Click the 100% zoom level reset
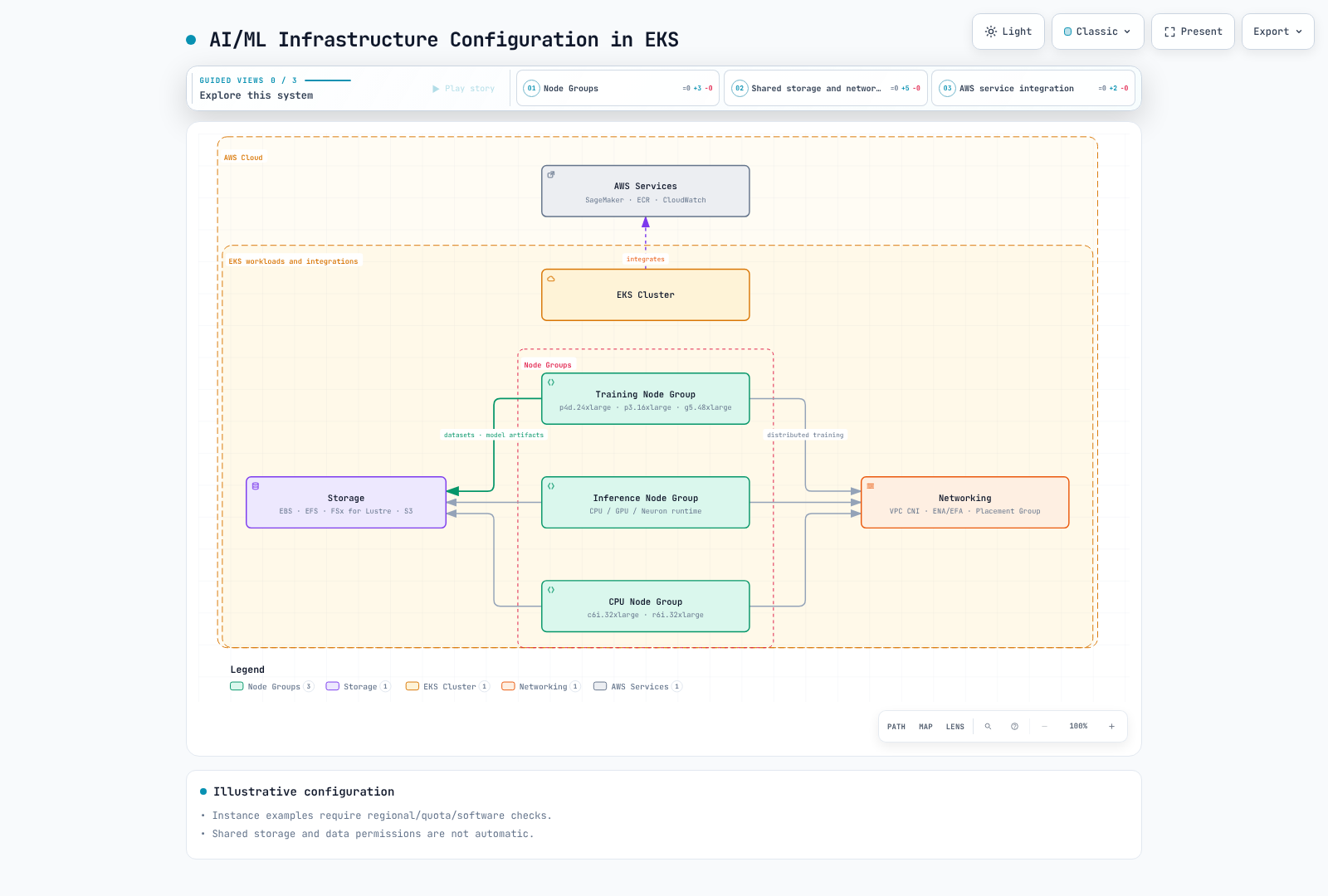The width and height of the screenshot is (1328, 896). [1078, 727]
